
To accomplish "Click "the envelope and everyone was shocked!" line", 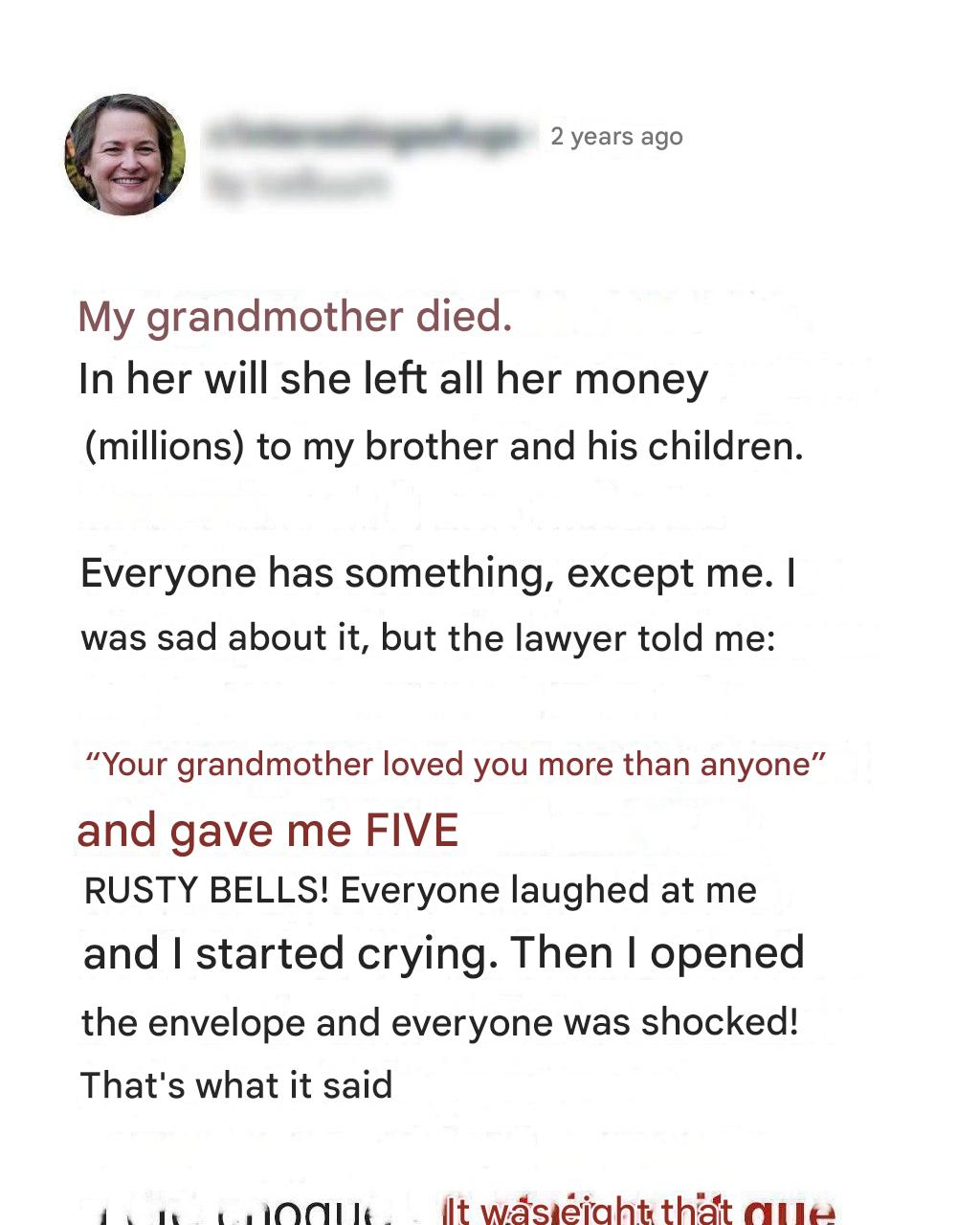I will point(439,1022).
